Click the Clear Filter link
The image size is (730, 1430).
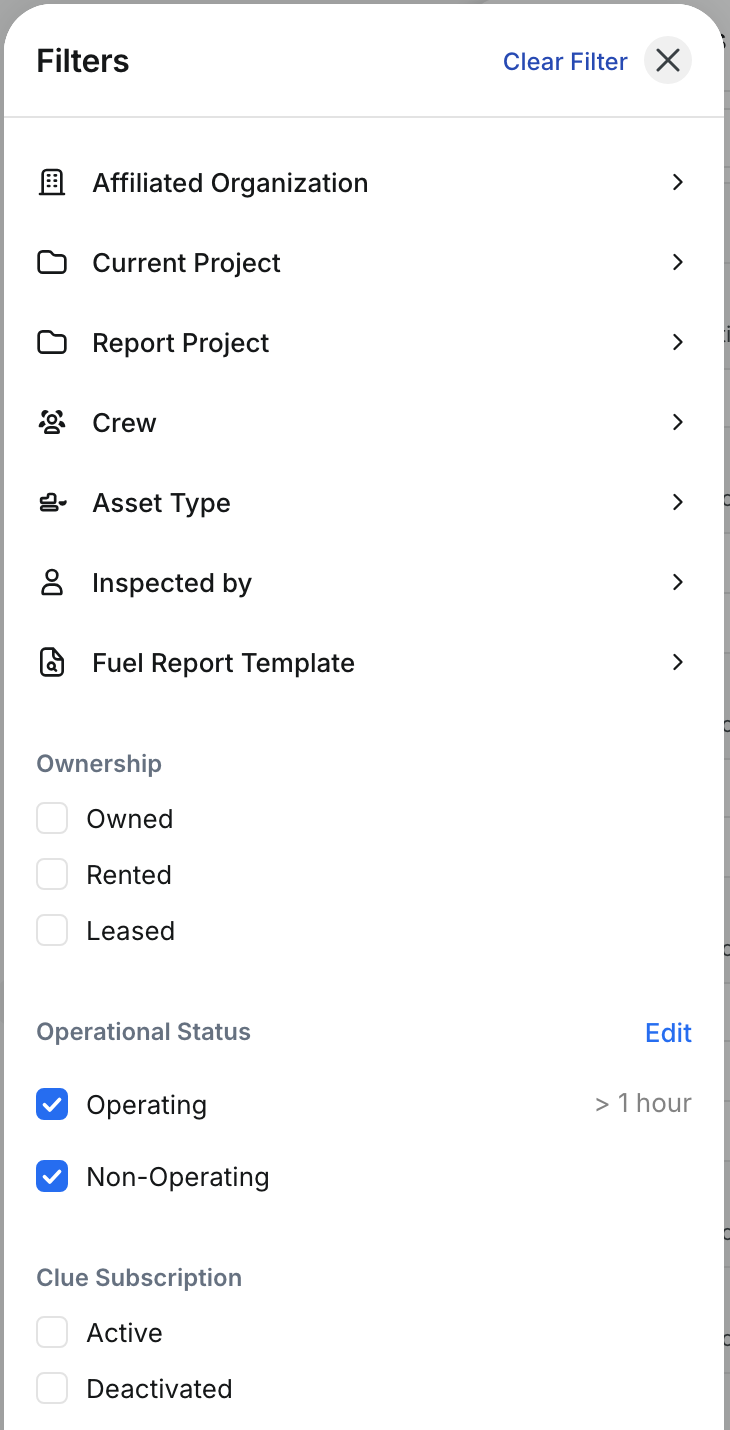tap(565, 62)
